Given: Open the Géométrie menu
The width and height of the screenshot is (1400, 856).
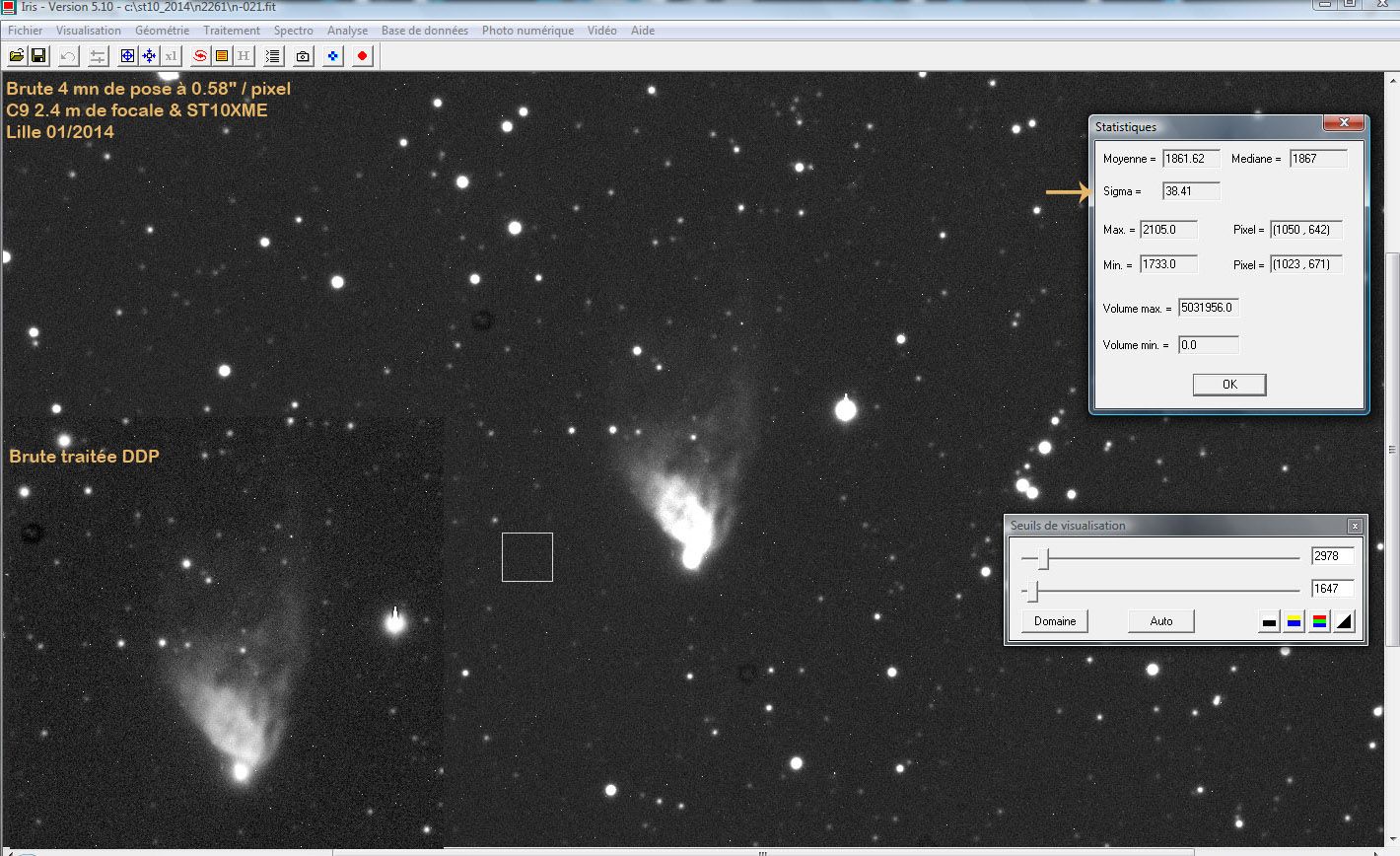Looking at the screenshot, I should (163, 31).
